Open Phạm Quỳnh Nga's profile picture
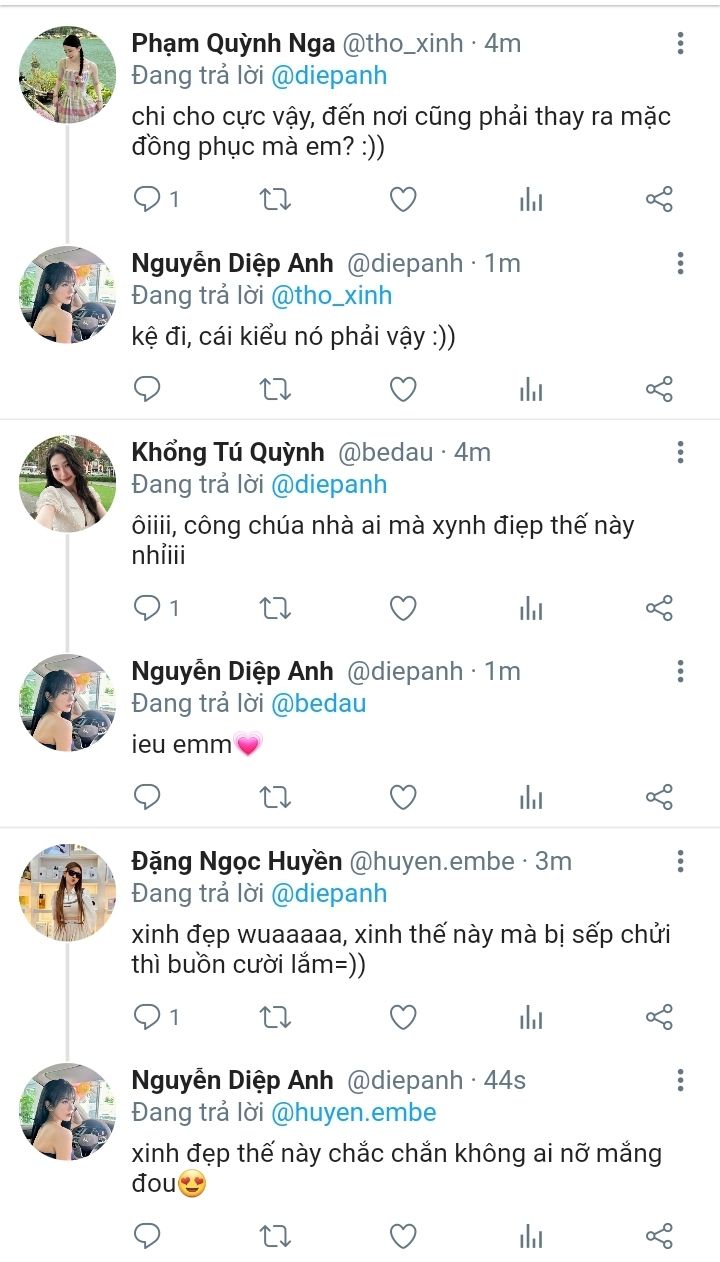This screenshot has height=1262, width=720. (x=68, y=75)
